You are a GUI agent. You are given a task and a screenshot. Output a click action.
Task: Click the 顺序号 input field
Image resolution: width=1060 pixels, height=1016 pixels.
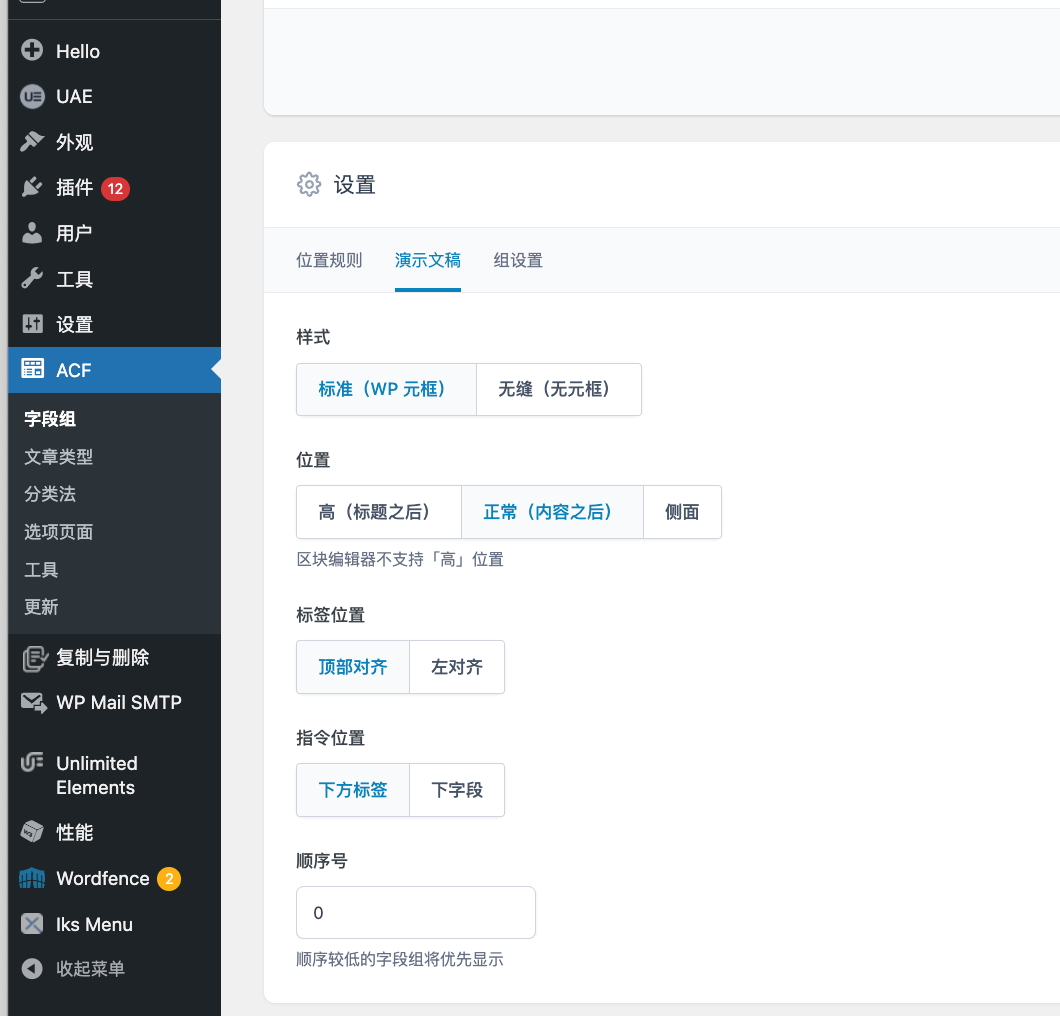415,913
